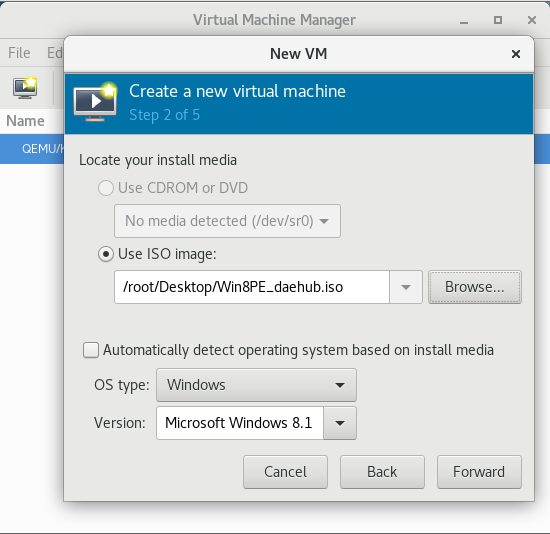Cancel the new VM wizard

pos(286,472)
